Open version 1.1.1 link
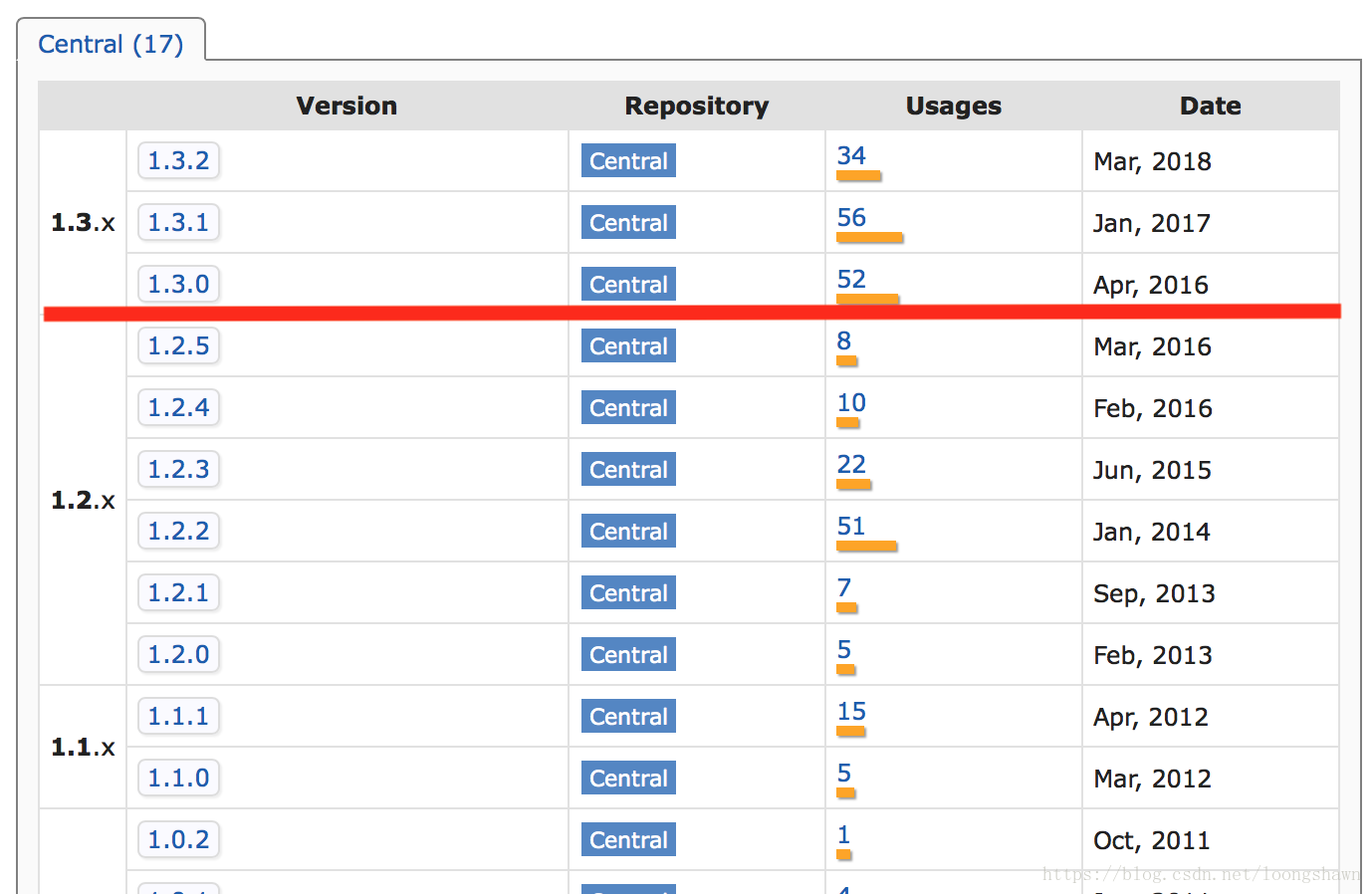The height and width of the screenshot is (894, 1372). tap(179, 716)
